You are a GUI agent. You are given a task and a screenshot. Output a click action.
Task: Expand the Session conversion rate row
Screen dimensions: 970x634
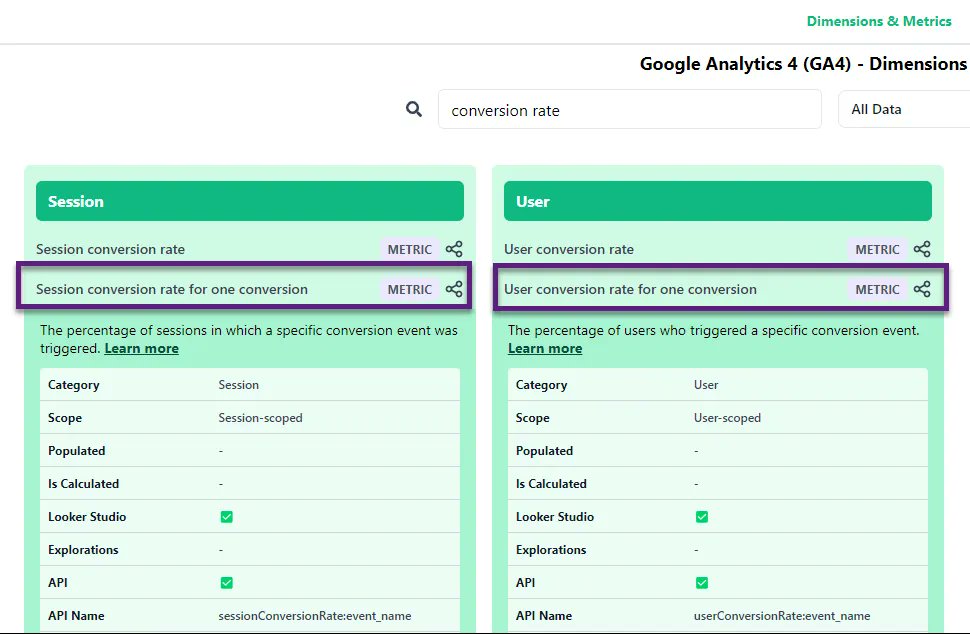249,249
